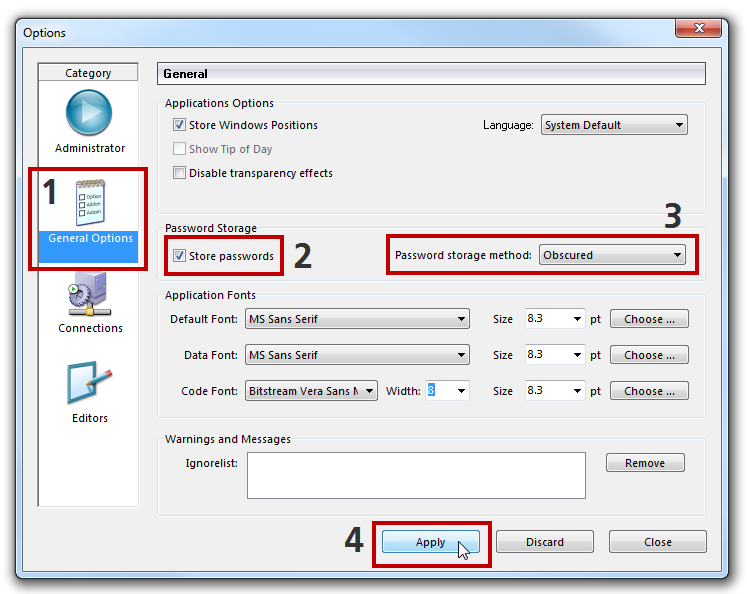Screen dimensions: 747x594
Task: Open the Editors category icon
Action: (x=89, y=382)
